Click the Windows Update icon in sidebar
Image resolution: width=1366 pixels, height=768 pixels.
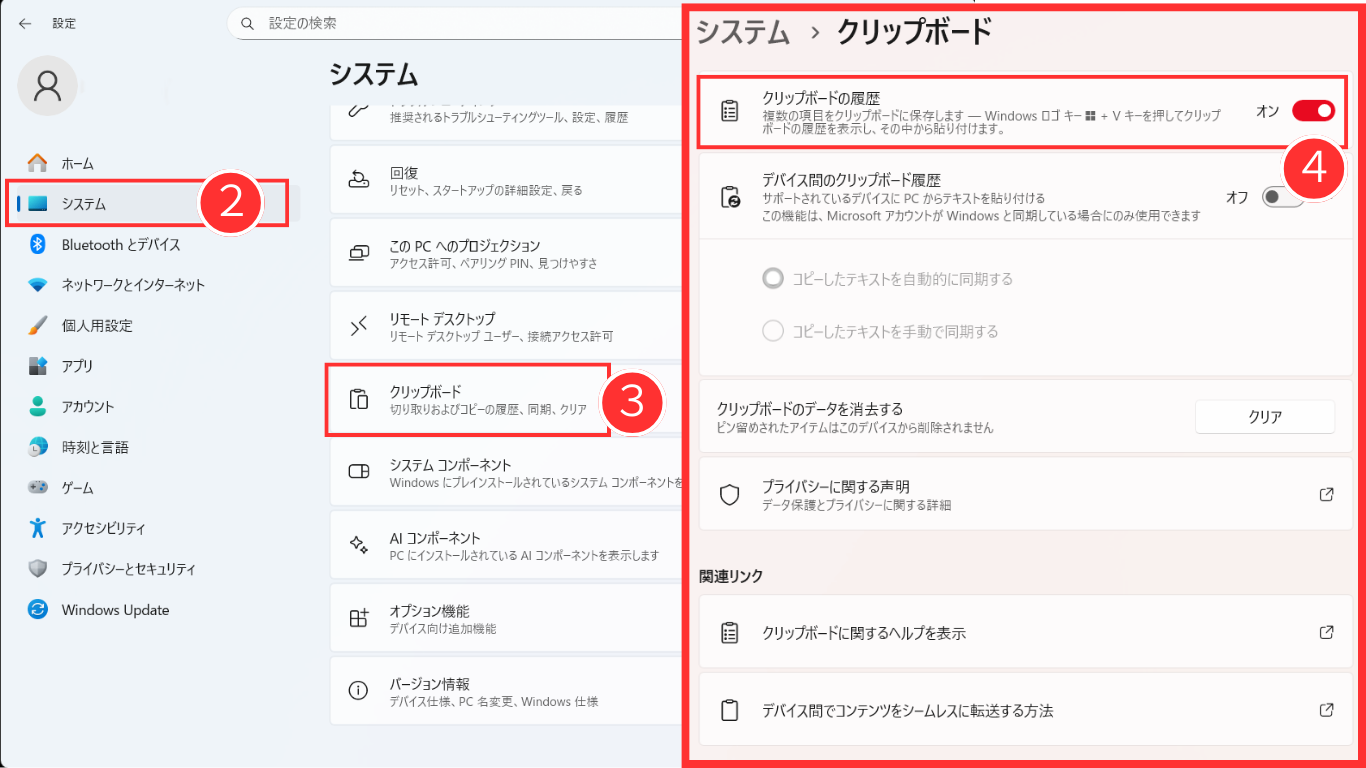point(38,610)
